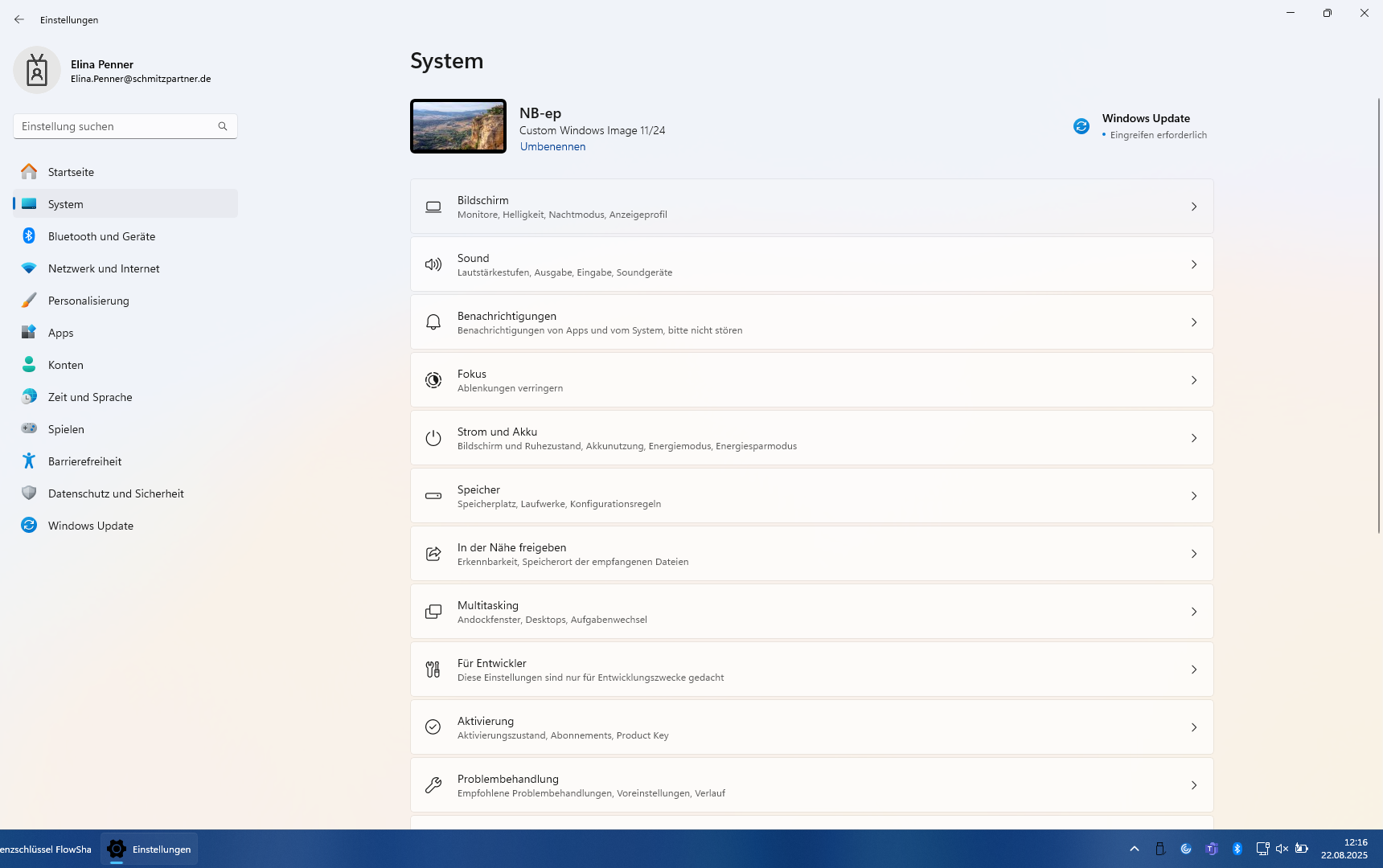Expand the Speicher settings chevron
1383x868 pixels.
click(1194, 496)
